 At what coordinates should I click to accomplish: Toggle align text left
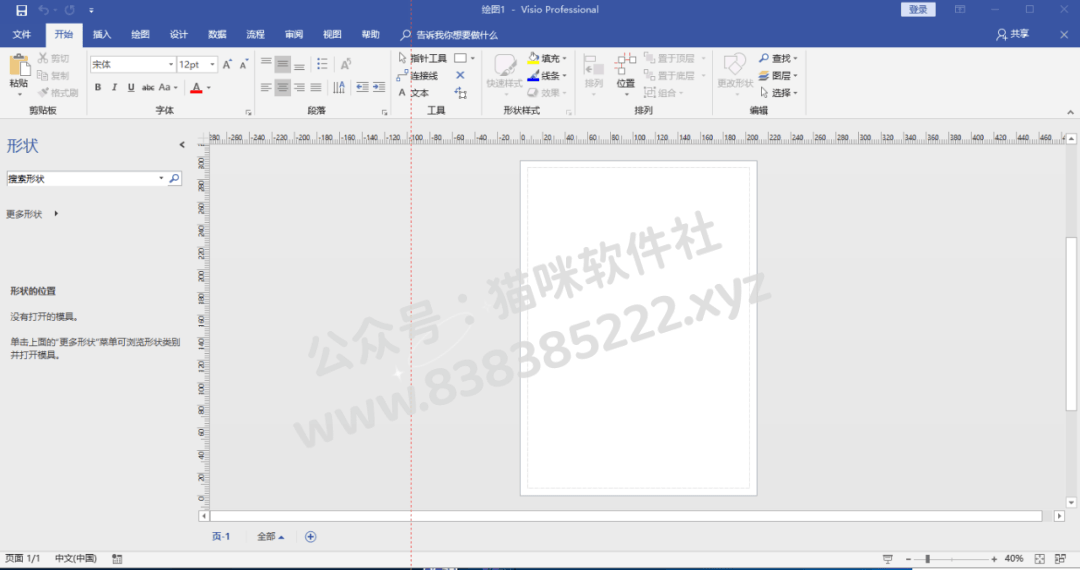pyautogui.click(x=266, y=87)
